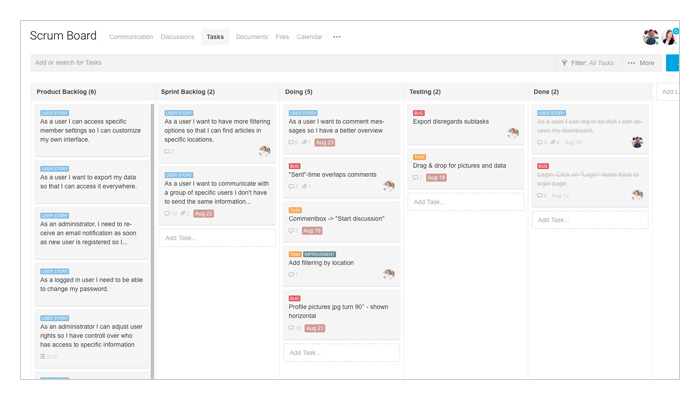Image resolution: width=700 pixels, height=399 pixels.
Task: Click the IMPROVEMENT tag label
Action: point(320,254)
